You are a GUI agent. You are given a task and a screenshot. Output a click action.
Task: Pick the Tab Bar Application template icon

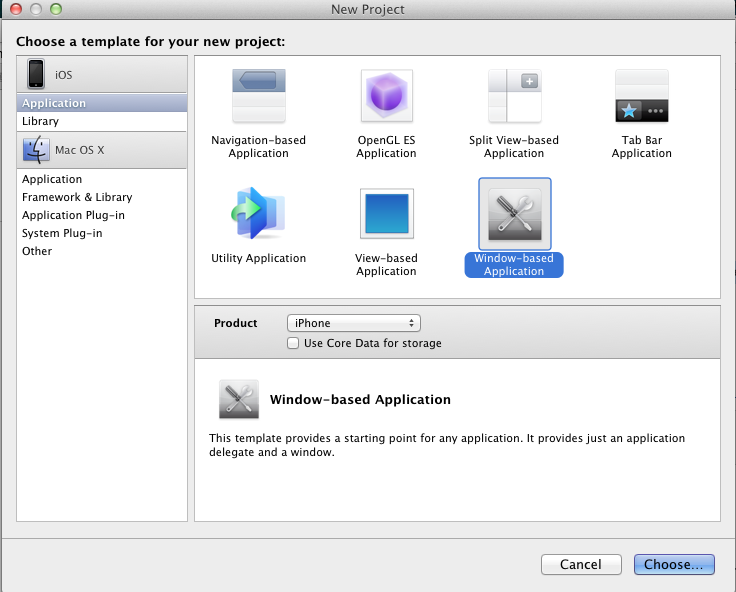pyautogui.click(x=642, y=96)
